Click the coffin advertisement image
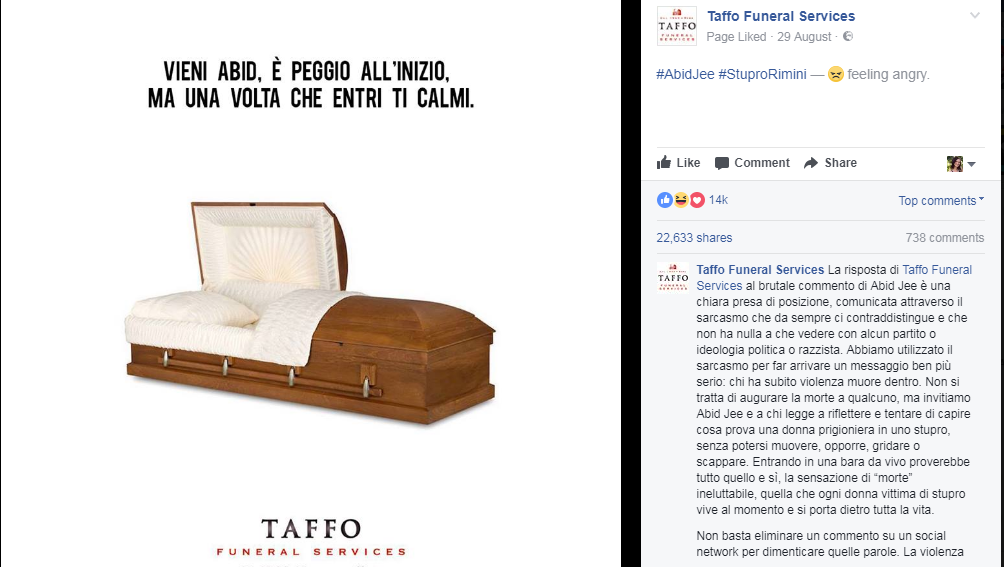 tap(311, 284)
